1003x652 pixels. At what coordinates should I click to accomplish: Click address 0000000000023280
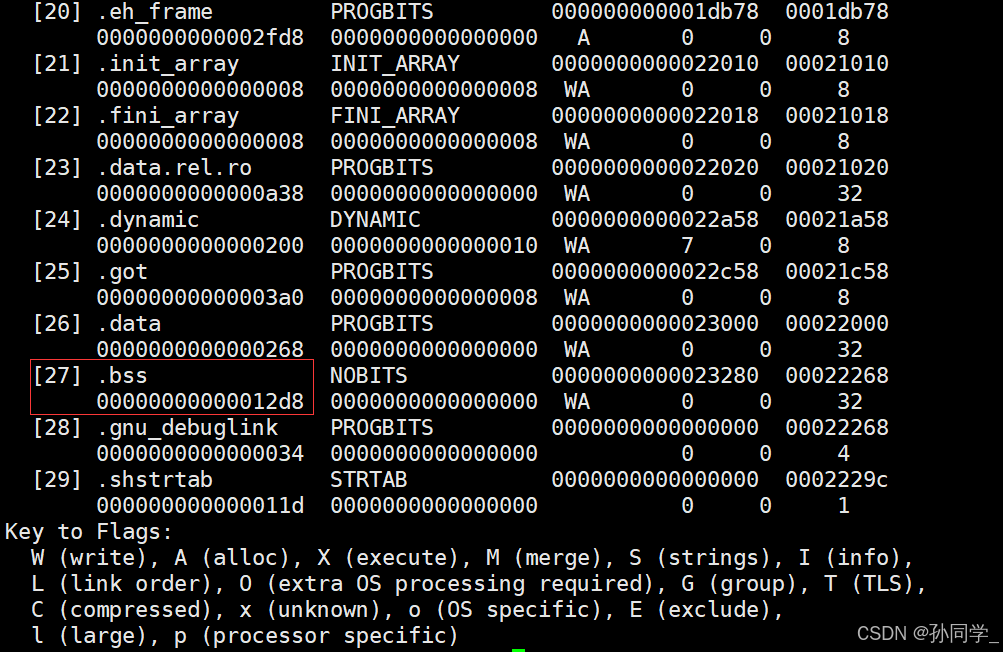(655, 376)
